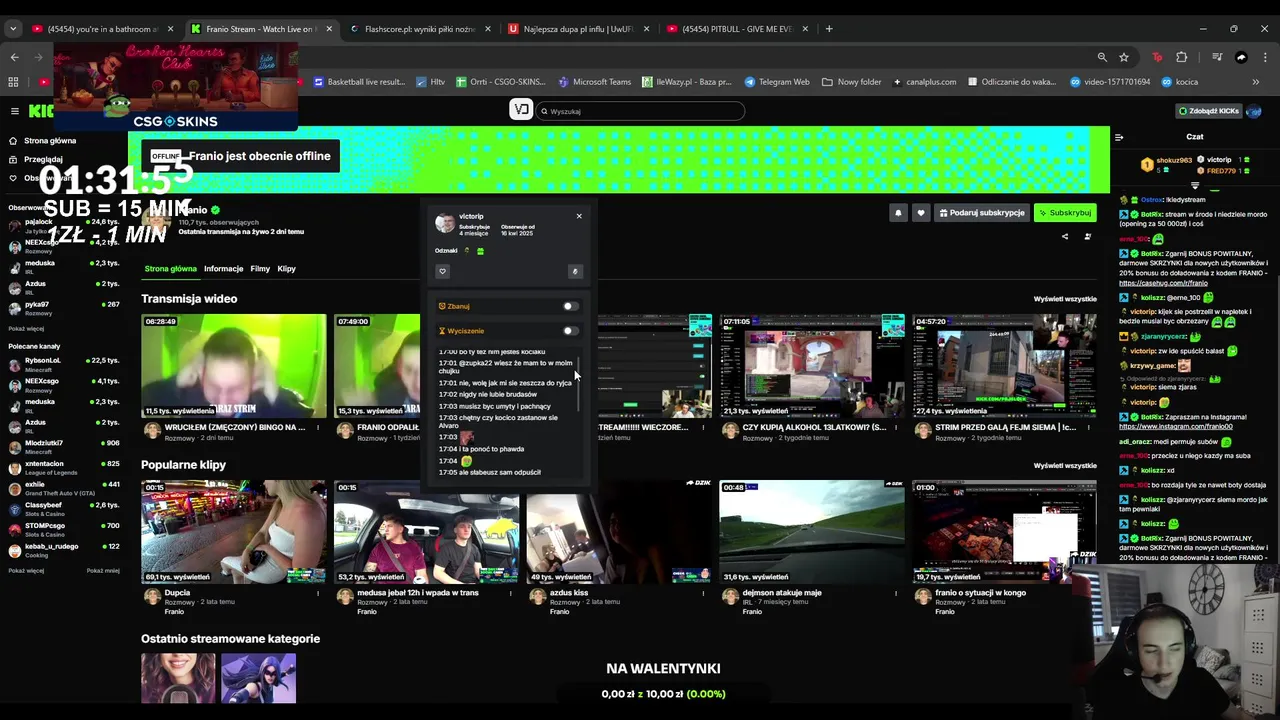The height and width of the screenshot is (720, 1280).
Task: Switch to Flashscore.pl browser tab
Action: tap(420, 29)
